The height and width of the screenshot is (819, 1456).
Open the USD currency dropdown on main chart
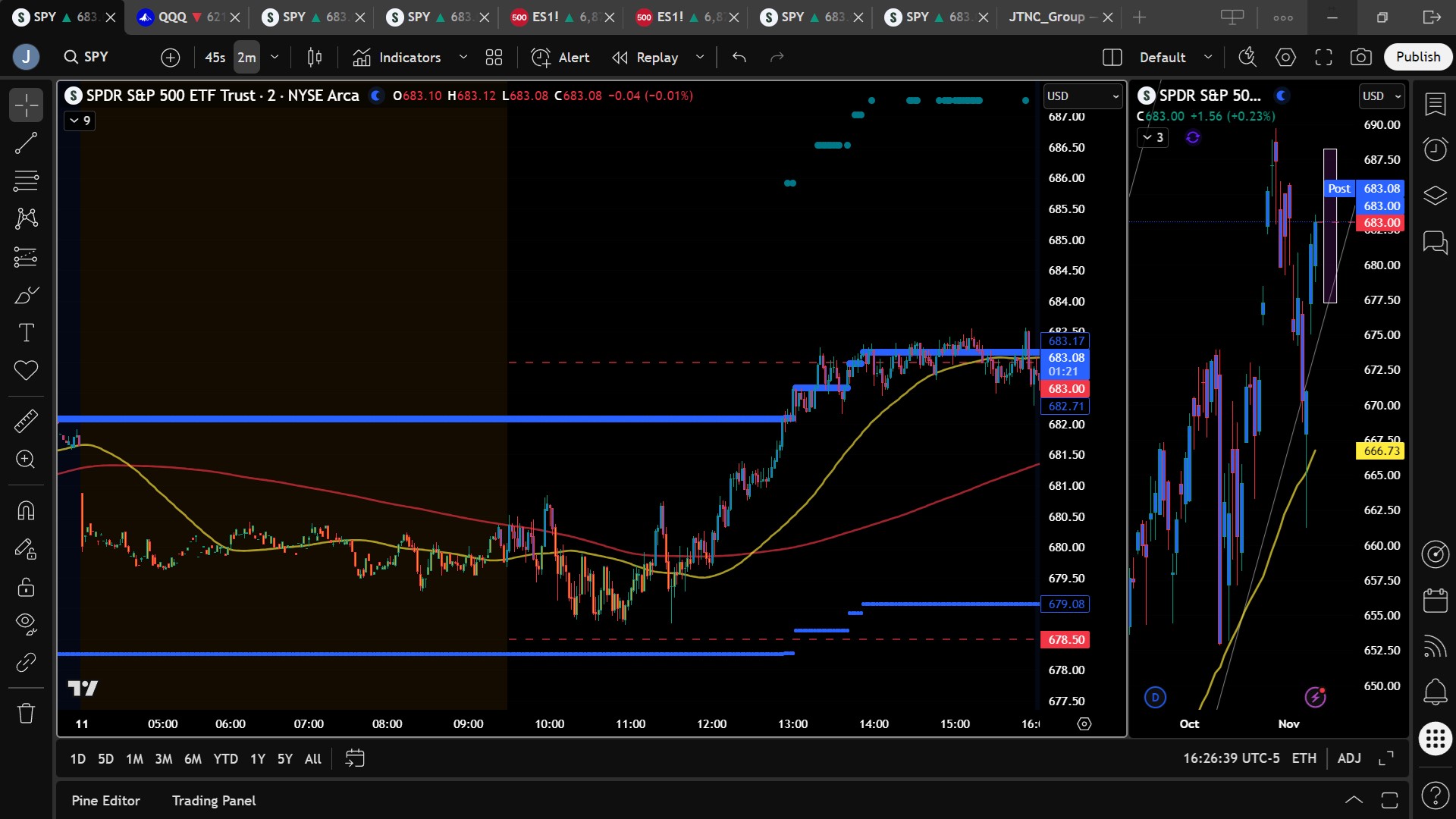[1082, 96]
